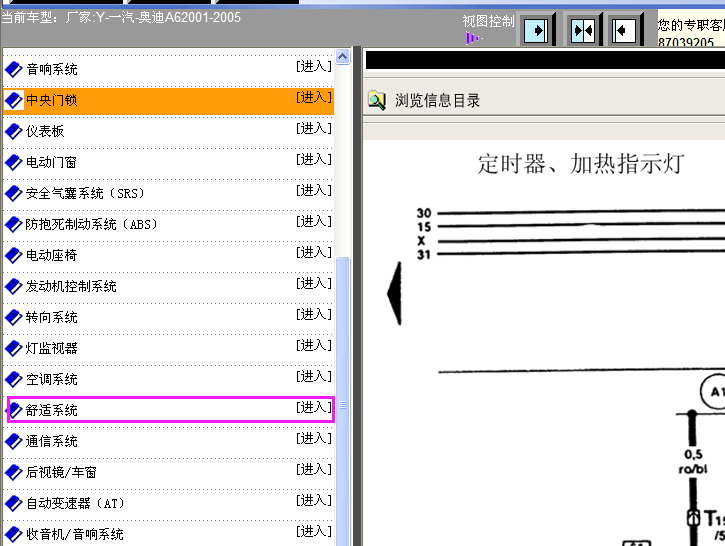725x546 pixels.
Task: Click the book icon beside 后视镜/车窗
Action: (x=13, y=472)
